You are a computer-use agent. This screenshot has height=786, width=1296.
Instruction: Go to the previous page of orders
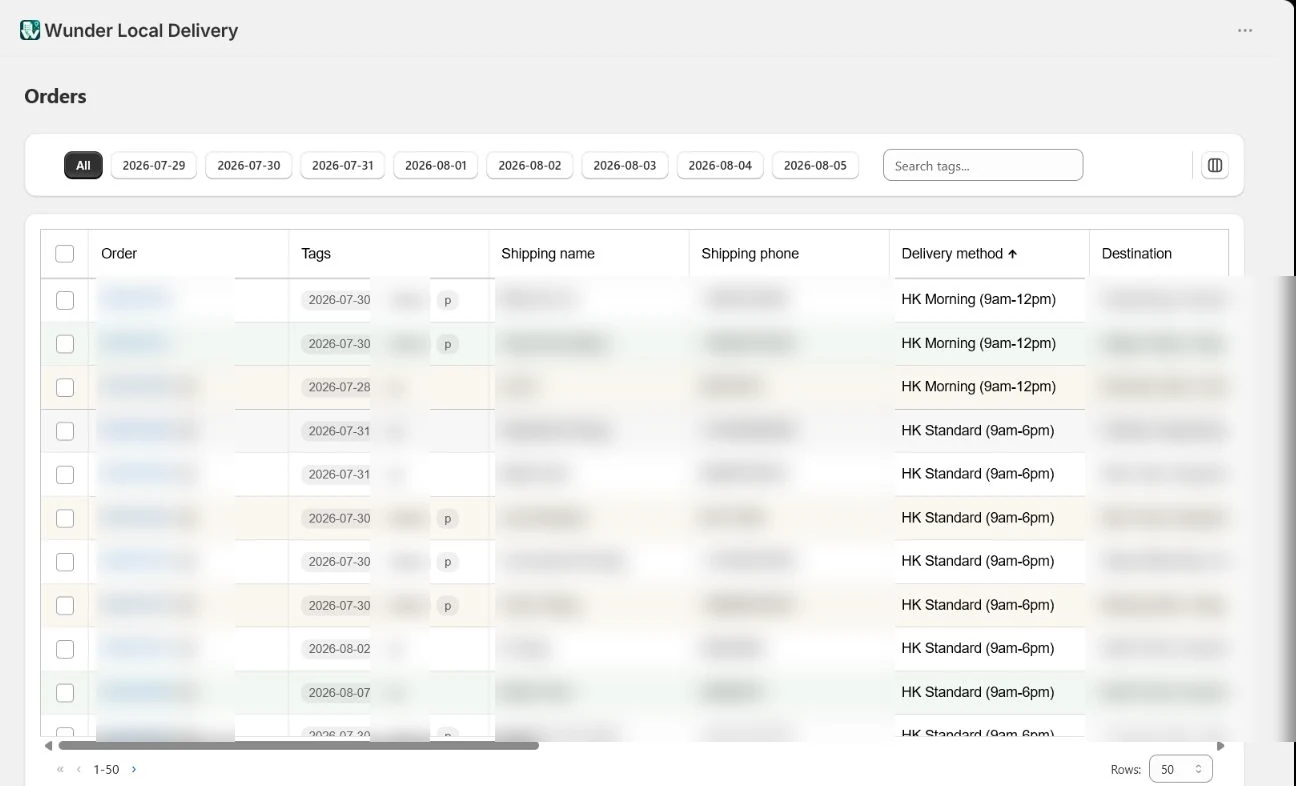[79, 769]
